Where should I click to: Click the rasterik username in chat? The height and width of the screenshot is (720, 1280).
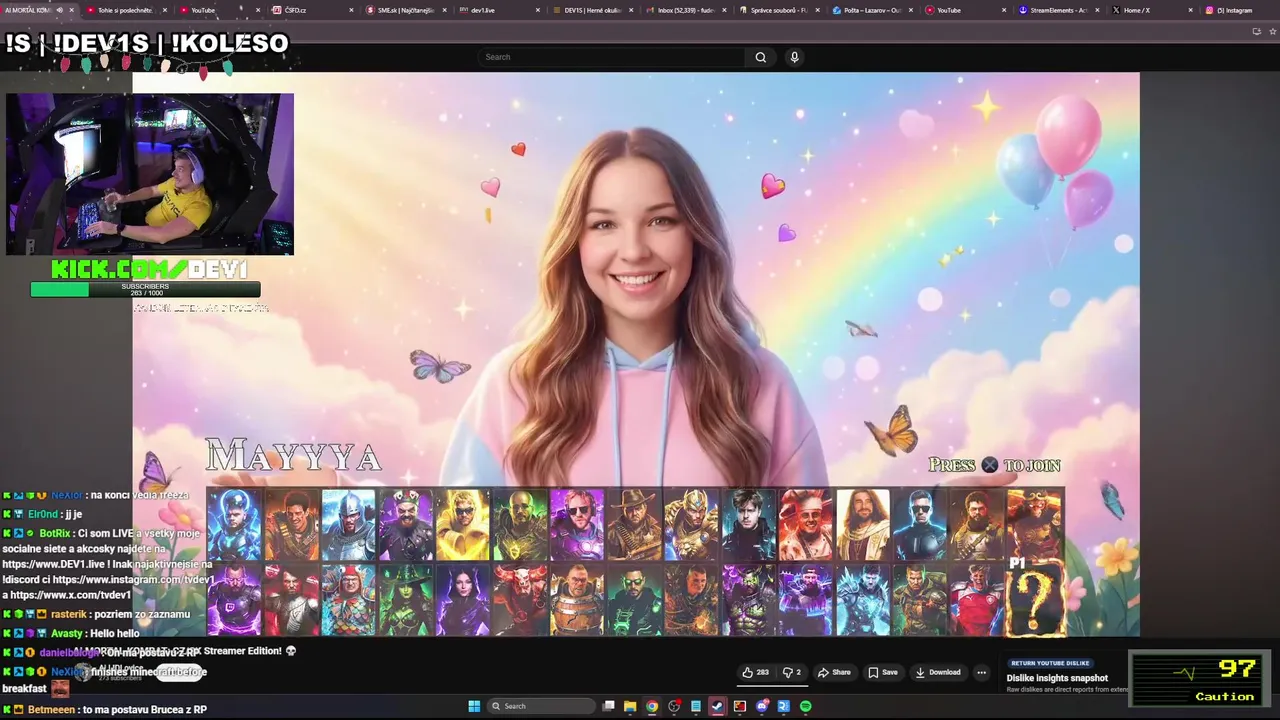point(69,614)
